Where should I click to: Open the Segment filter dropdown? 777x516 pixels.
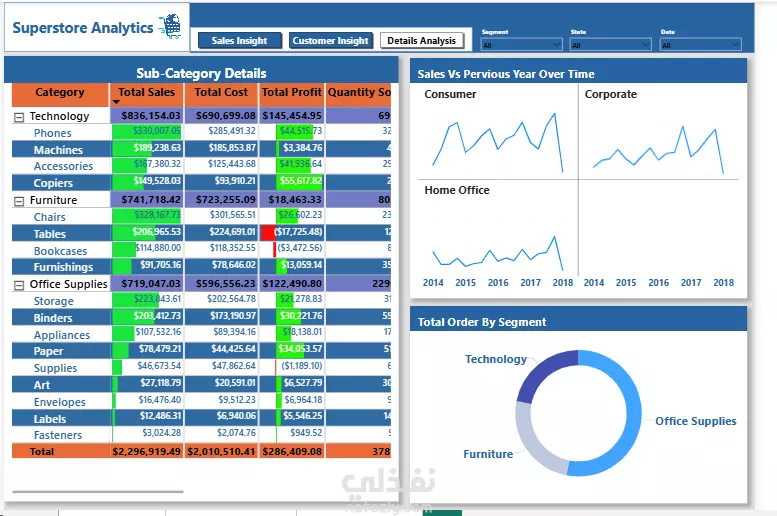tap(521, 45)
